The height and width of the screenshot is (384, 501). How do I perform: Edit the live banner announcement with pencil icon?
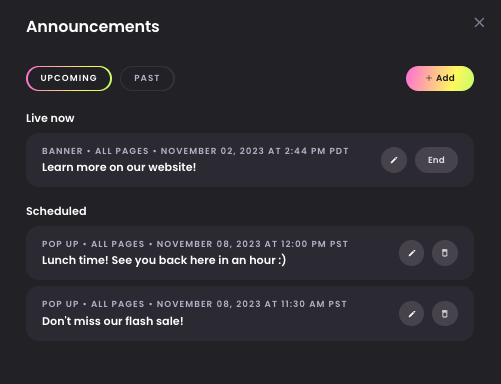click(x=394, y=160)
